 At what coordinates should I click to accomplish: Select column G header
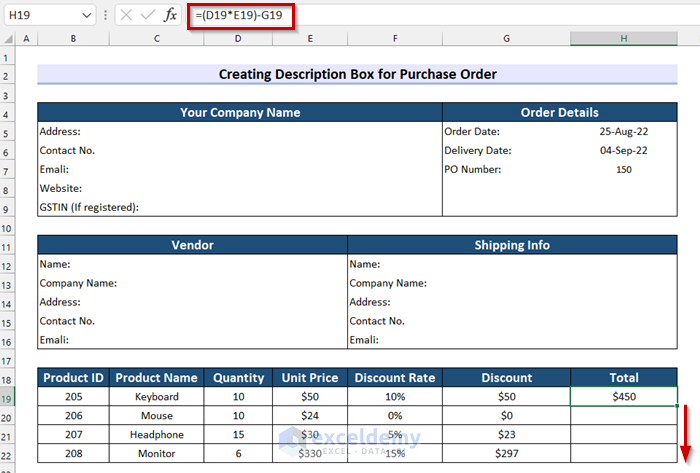[x=506, y=39]
